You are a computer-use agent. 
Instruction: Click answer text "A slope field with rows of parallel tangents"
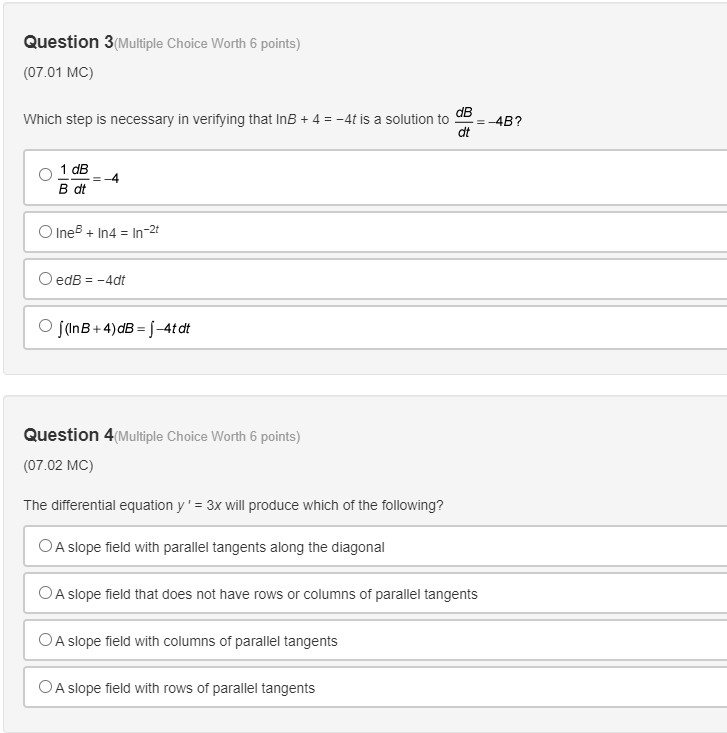[x=185, y=688]
